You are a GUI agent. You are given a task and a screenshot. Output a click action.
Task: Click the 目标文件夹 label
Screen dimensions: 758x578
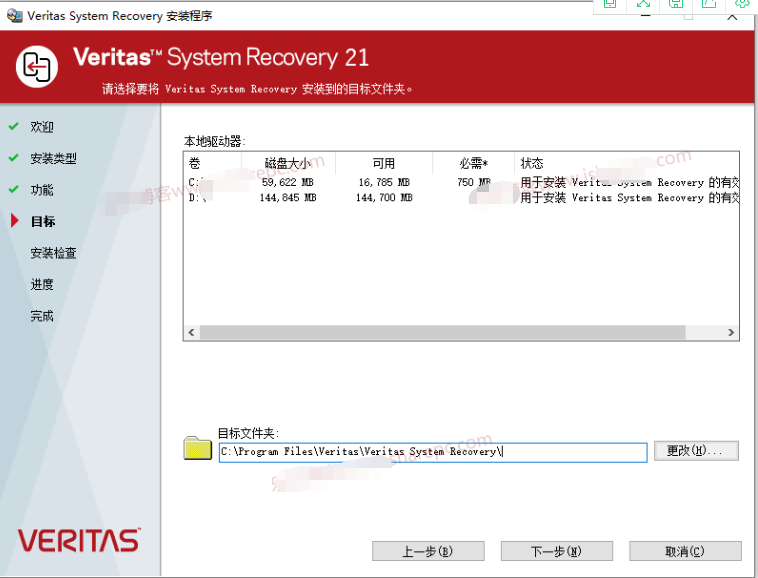pos(248,433)
